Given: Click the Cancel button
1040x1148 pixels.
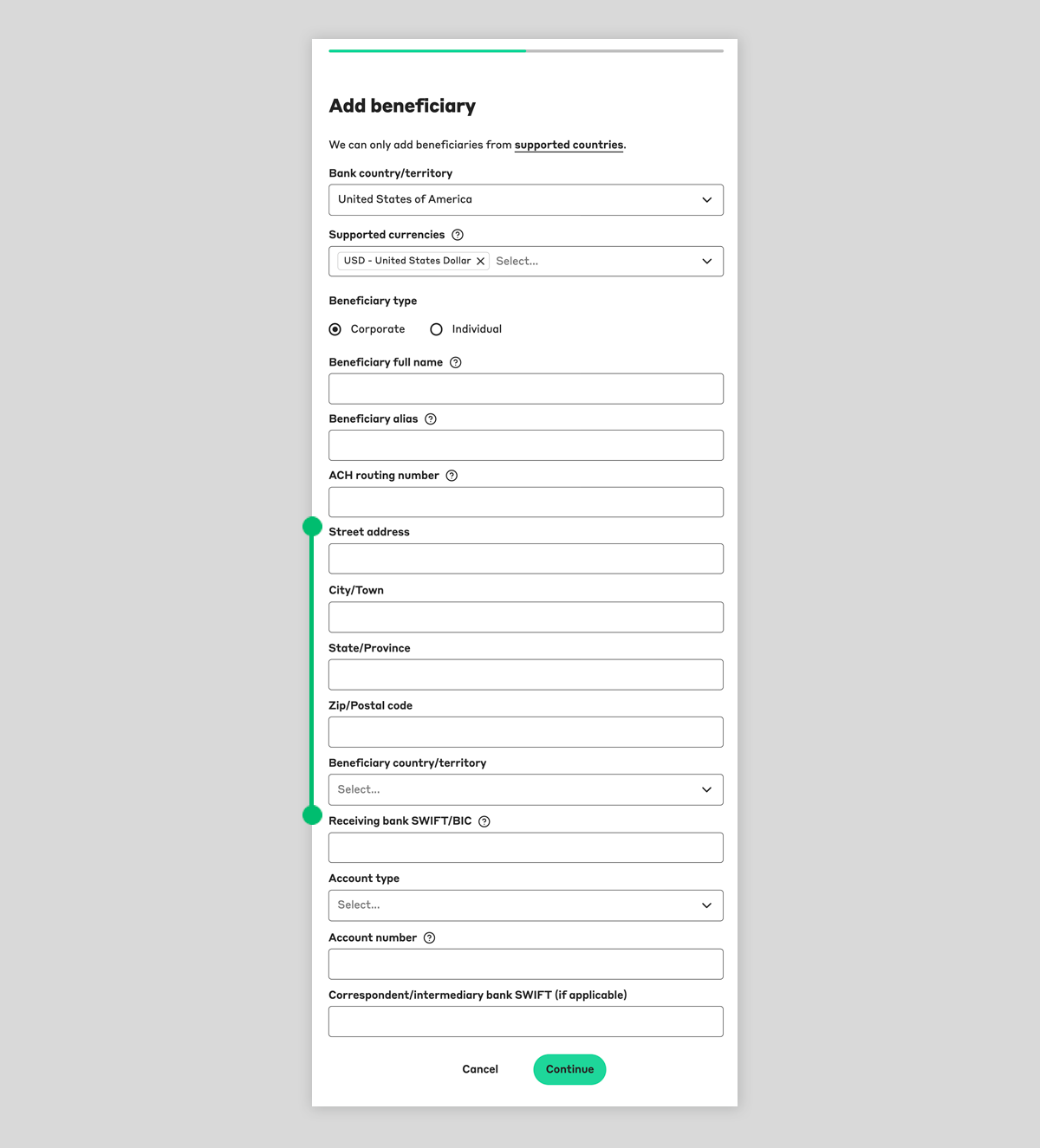Looking at the screenshot, I should (x=480, y=1069).
